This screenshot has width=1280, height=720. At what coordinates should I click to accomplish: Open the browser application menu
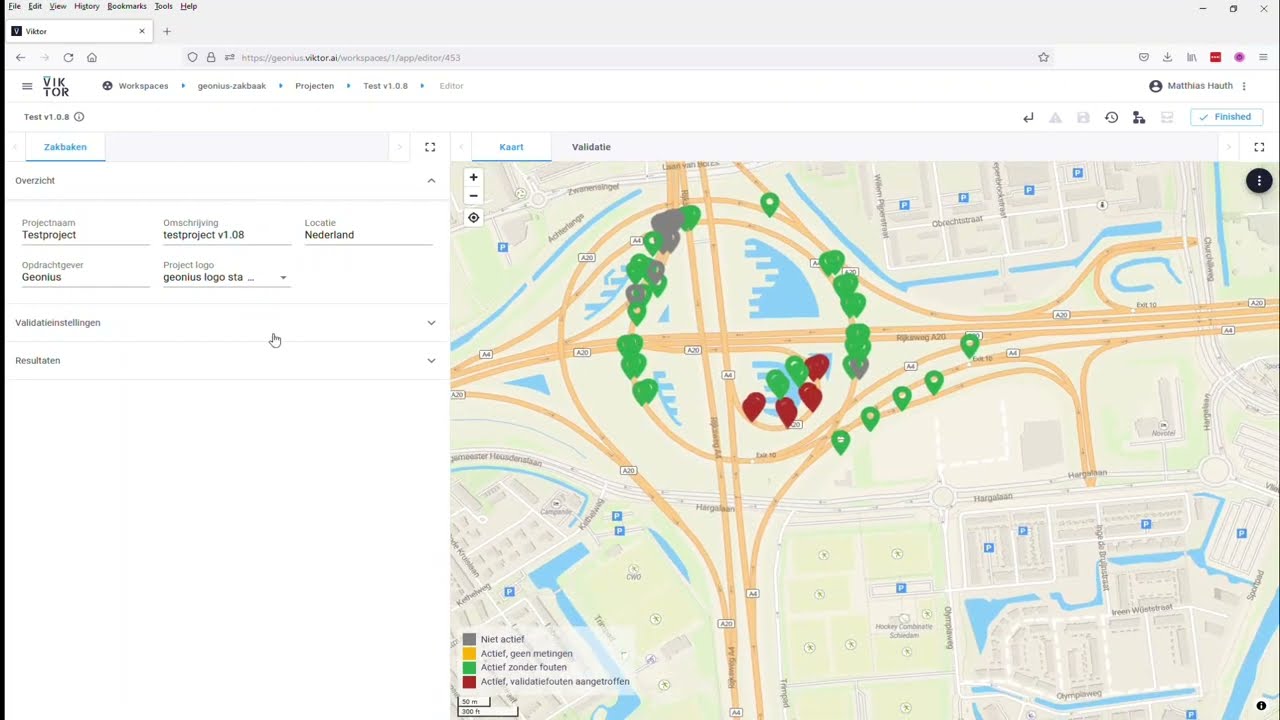[1263, 58]
